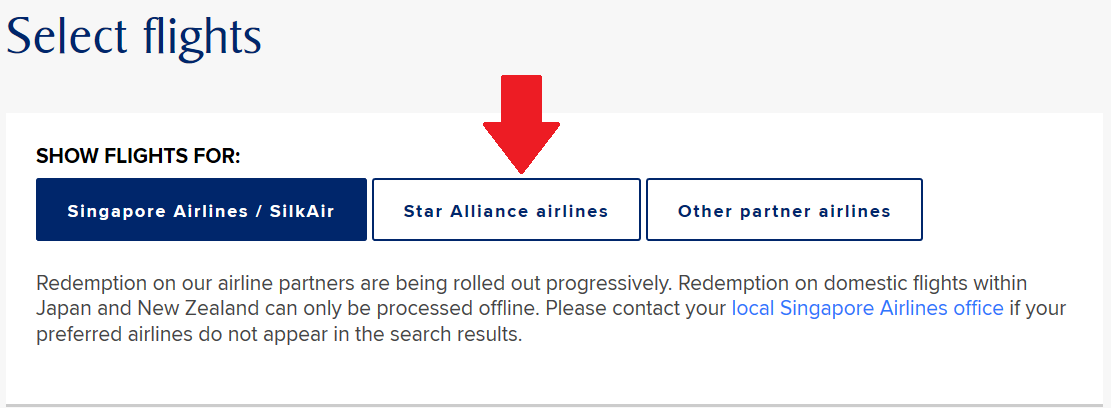Show flights for Other partner airlines
Viewport: 1112px width, 408px height.
tap(784, 209)
